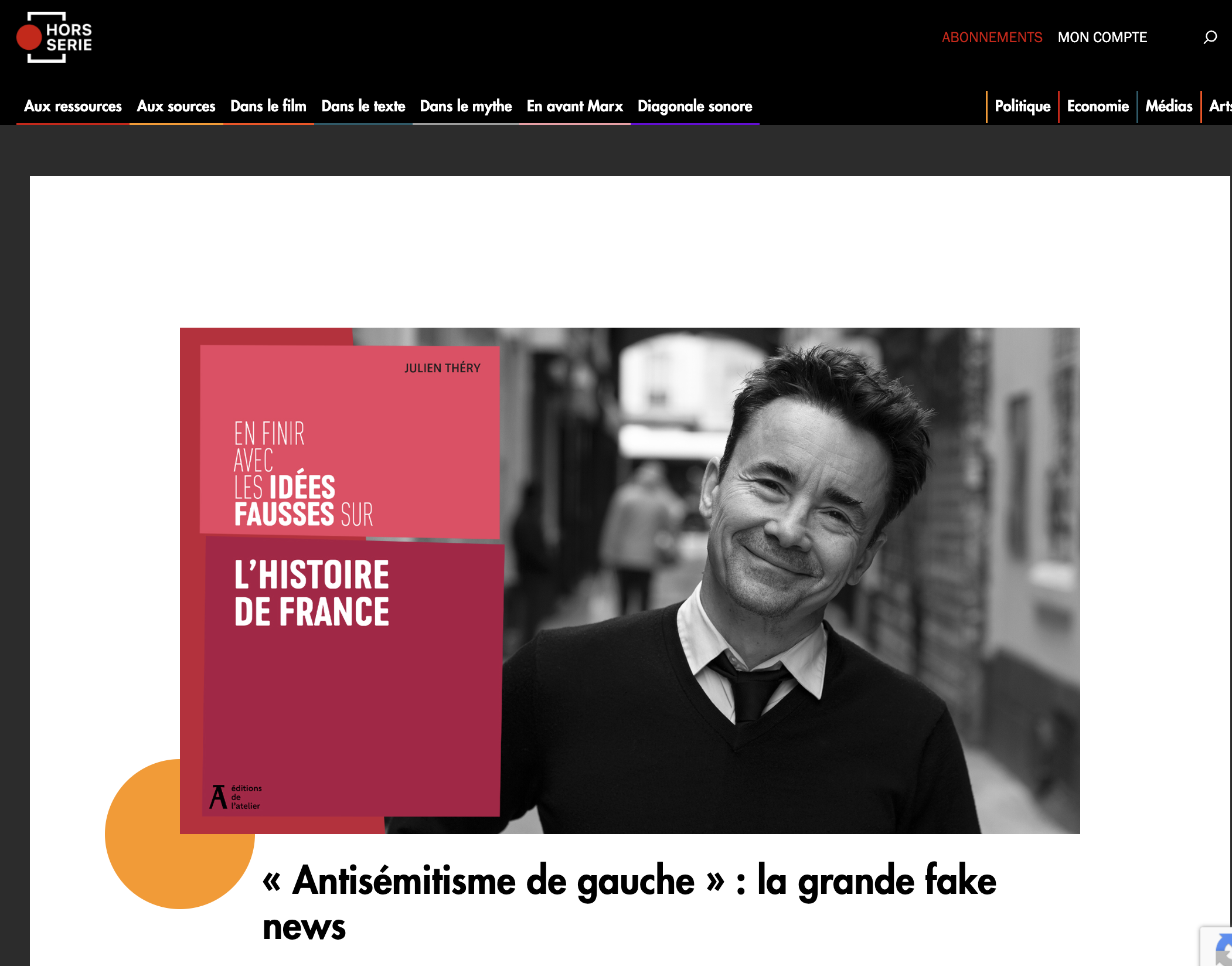Click the black-and-white portrait photo
Image resolution: width=1232 pixels, height=966 pixels.
791,580
